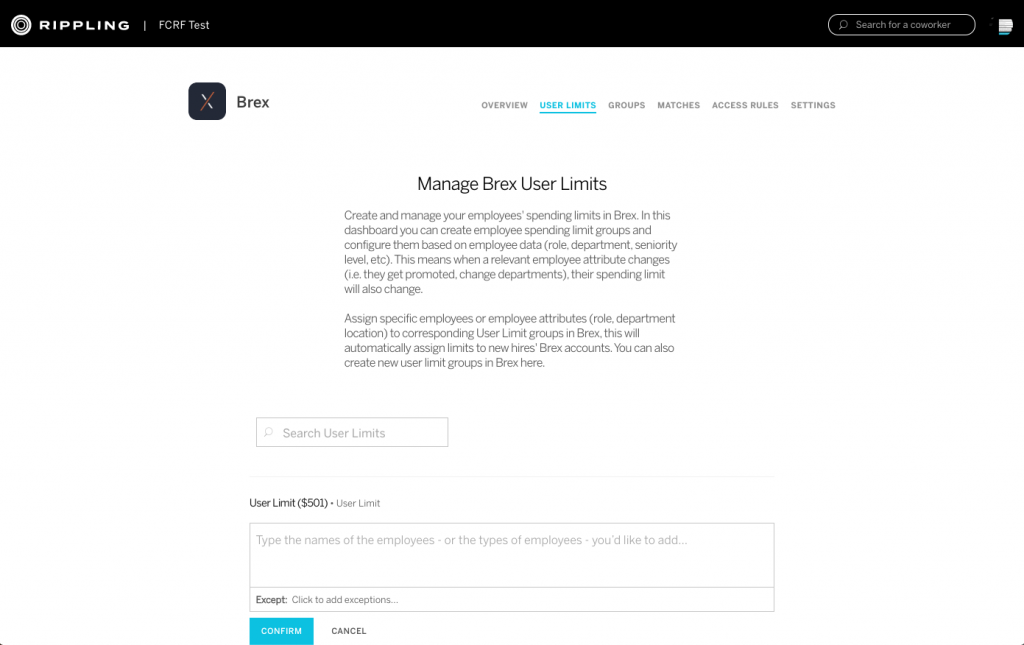Switch to the Overview tab

(504, 105)
